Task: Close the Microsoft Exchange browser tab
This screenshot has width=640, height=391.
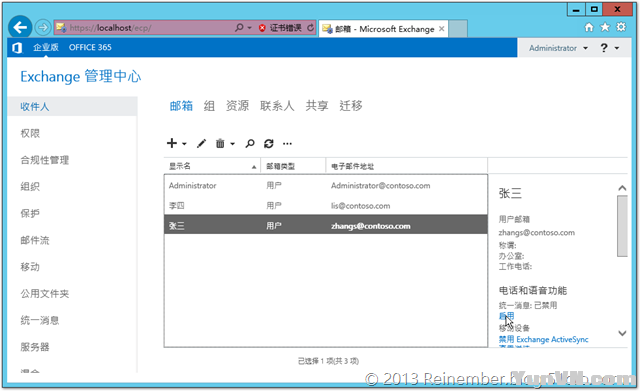Action: [442, 29]
